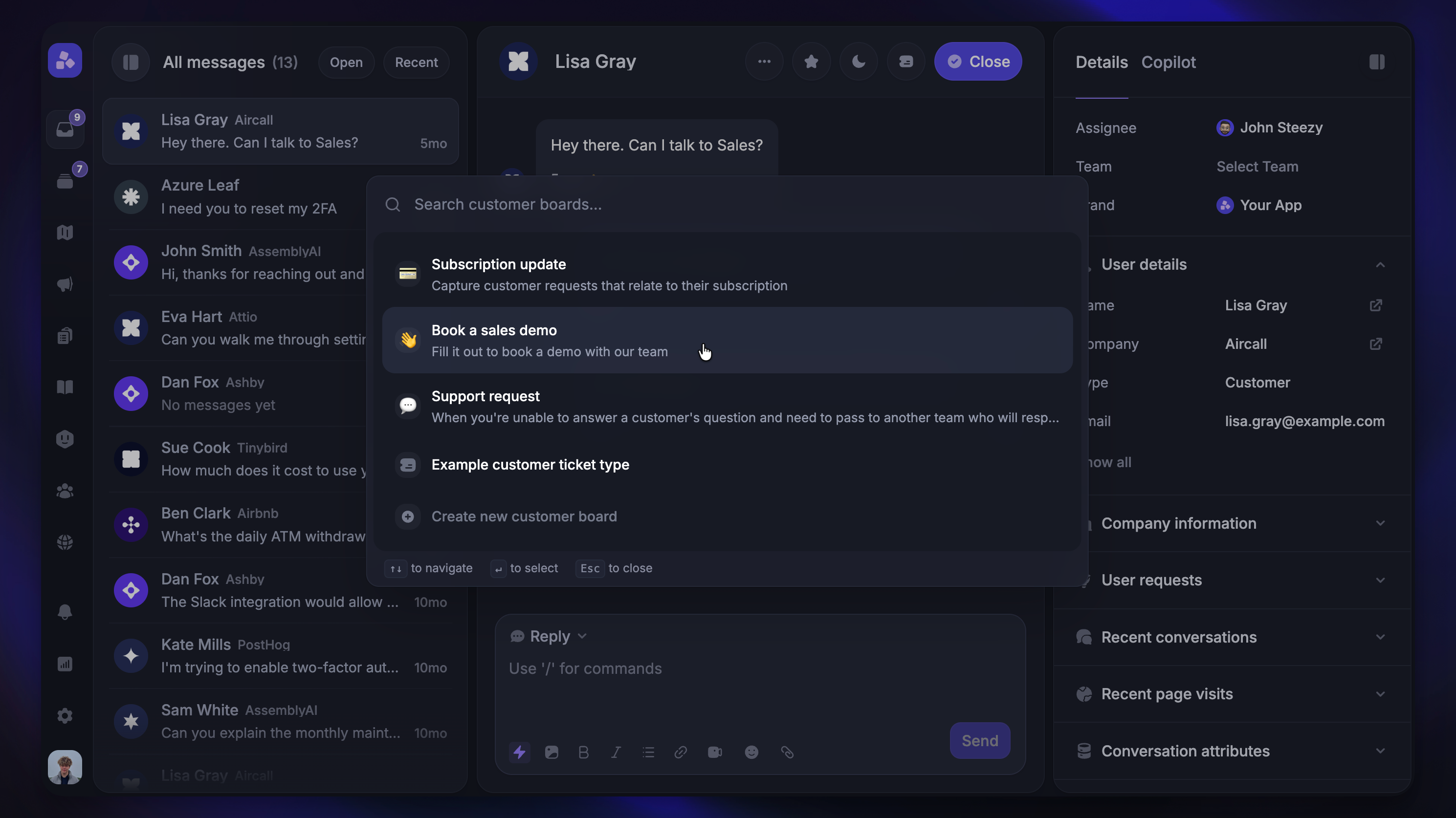
Task: Insert an image with the composer image icon
Action: (x=552, y=752)
